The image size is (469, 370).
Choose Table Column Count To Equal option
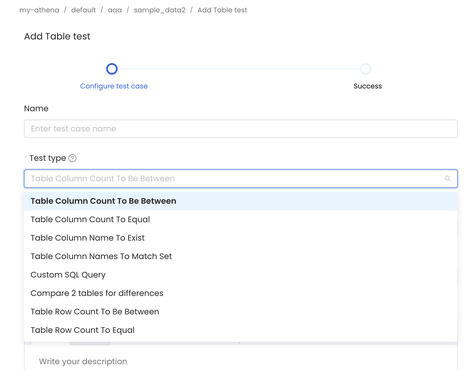[241, 219]
